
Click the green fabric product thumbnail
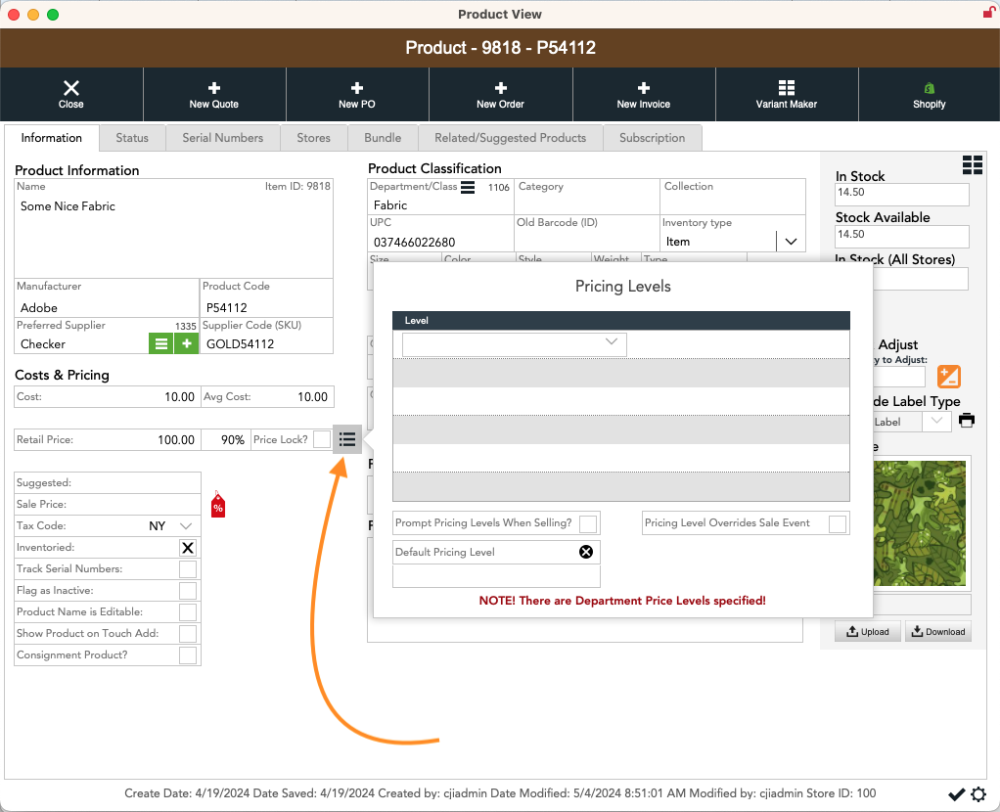[x=919, y=524]
